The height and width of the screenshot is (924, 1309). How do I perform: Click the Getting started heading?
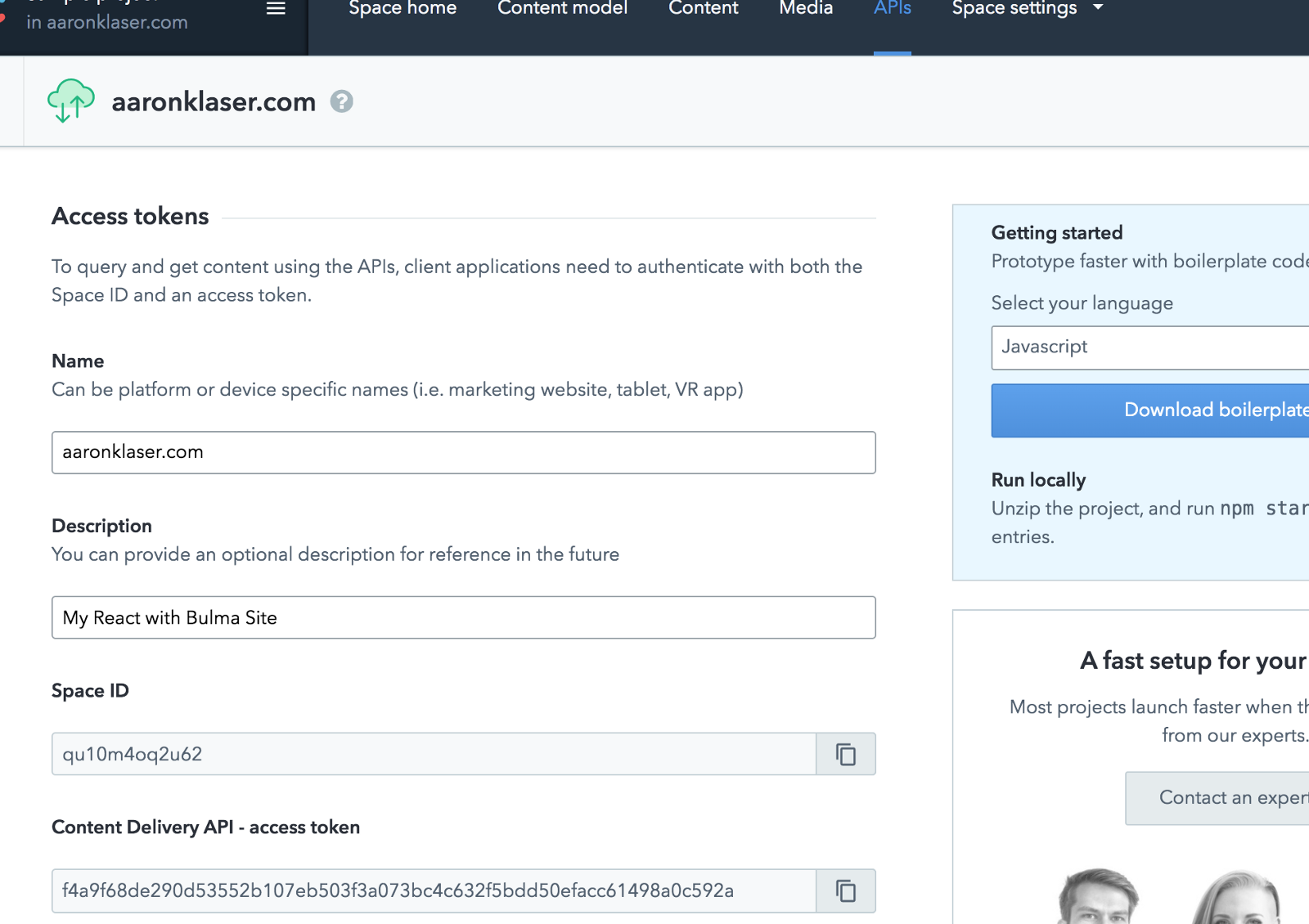point(1057,233)
